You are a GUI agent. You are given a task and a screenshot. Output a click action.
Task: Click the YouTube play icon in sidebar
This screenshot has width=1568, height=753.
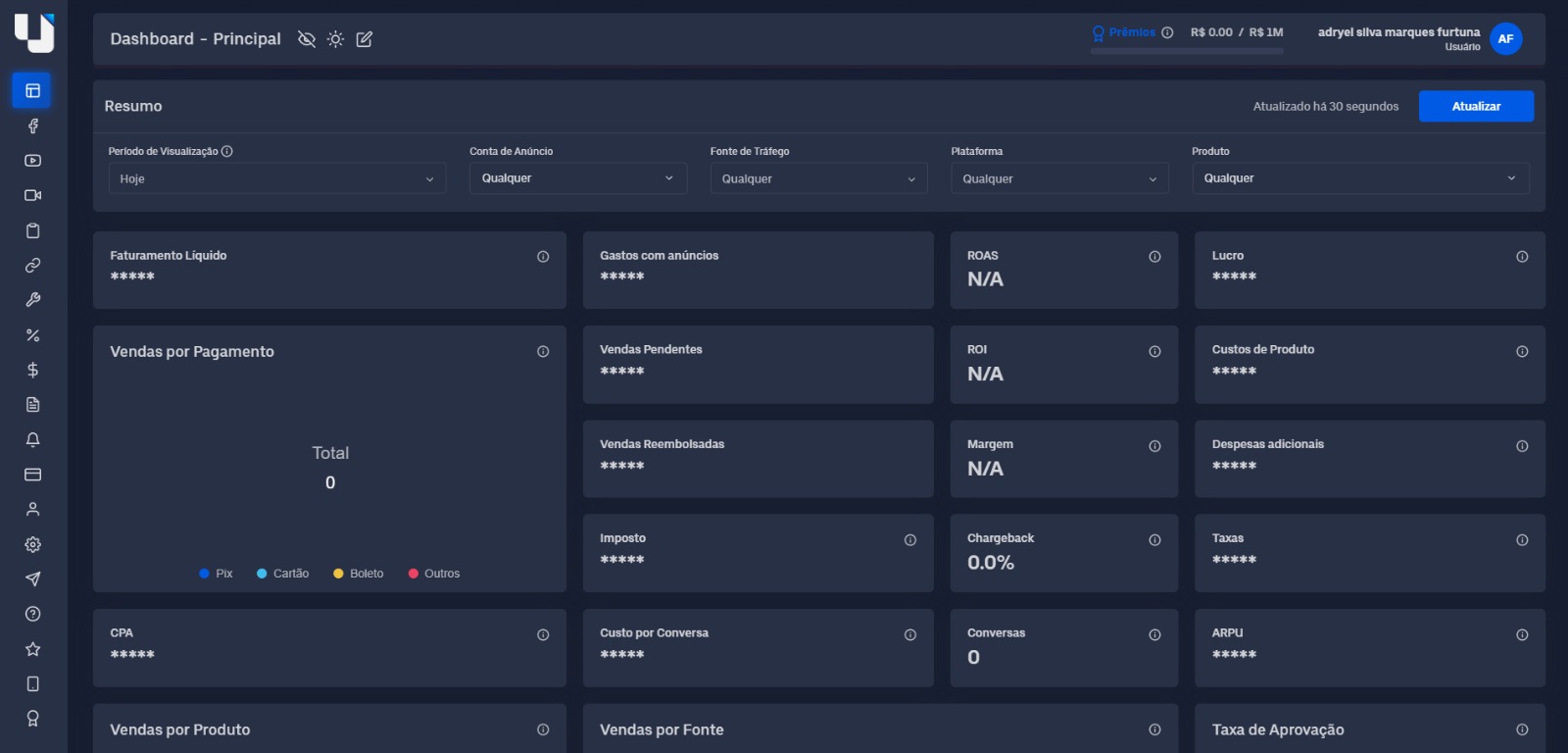pyautogui.click(x=32, y=161)
